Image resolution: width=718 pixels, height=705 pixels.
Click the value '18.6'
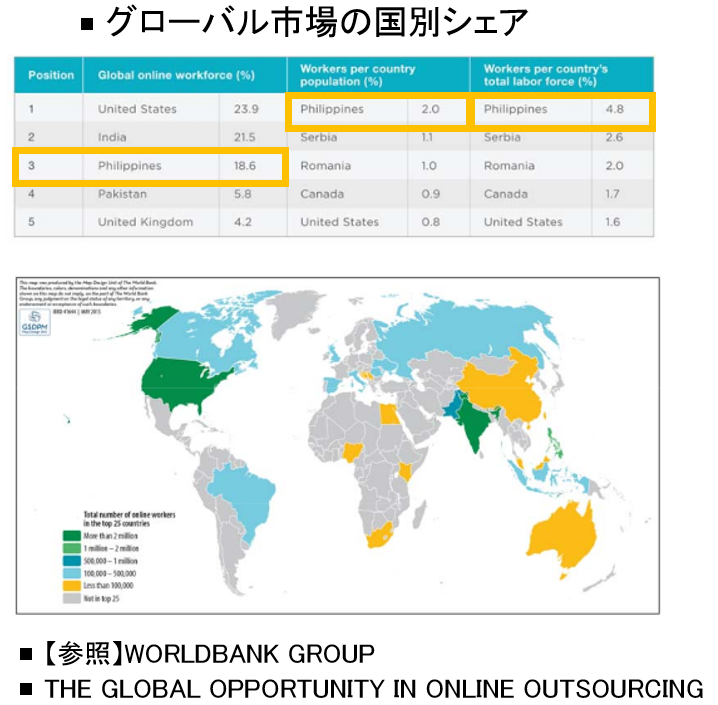(x=245, y=166)
